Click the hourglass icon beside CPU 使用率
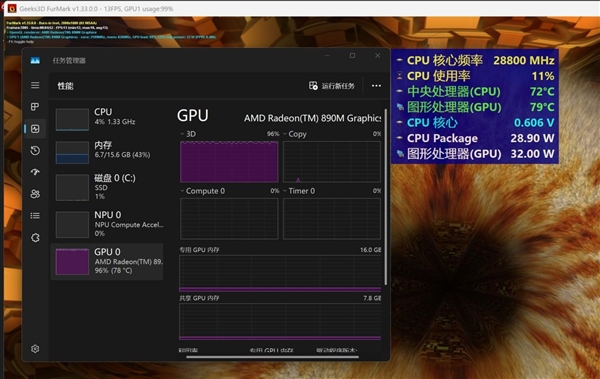 tap(399, 76)
